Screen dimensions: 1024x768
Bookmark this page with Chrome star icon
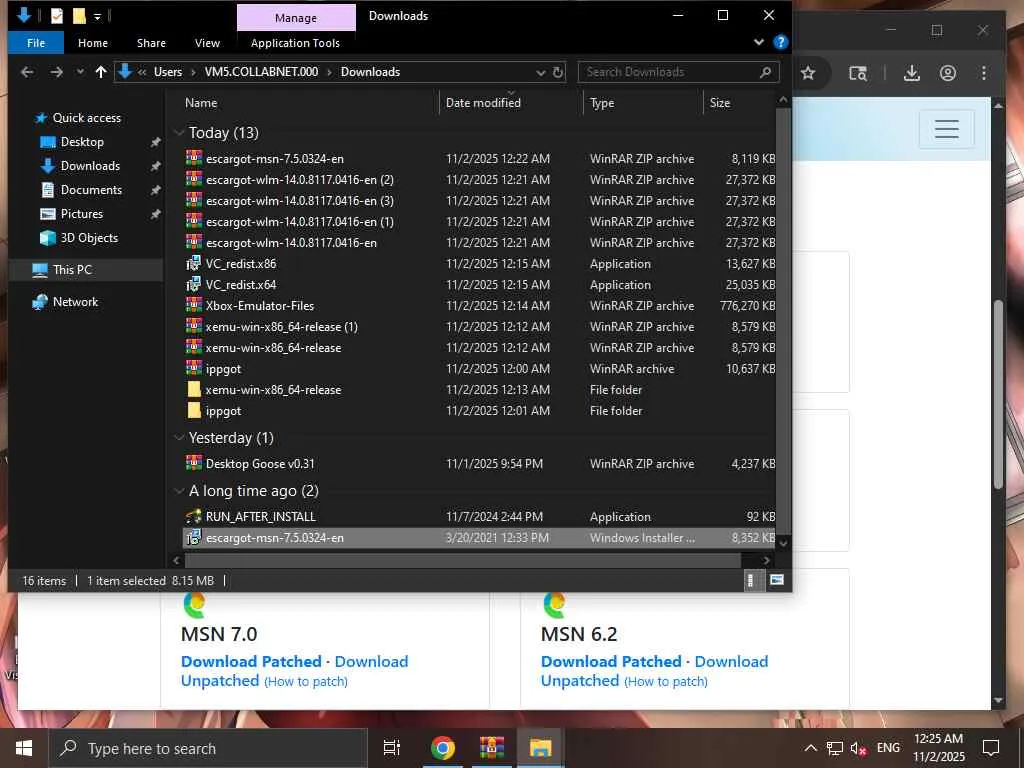(x=808, y=73)
